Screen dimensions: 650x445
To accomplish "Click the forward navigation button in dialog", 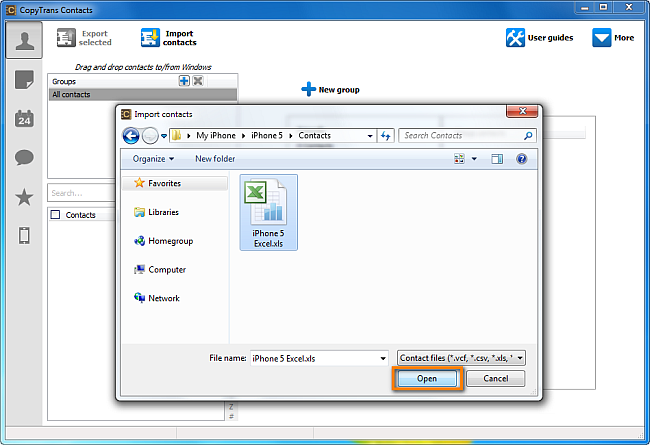I will point(150,136).
